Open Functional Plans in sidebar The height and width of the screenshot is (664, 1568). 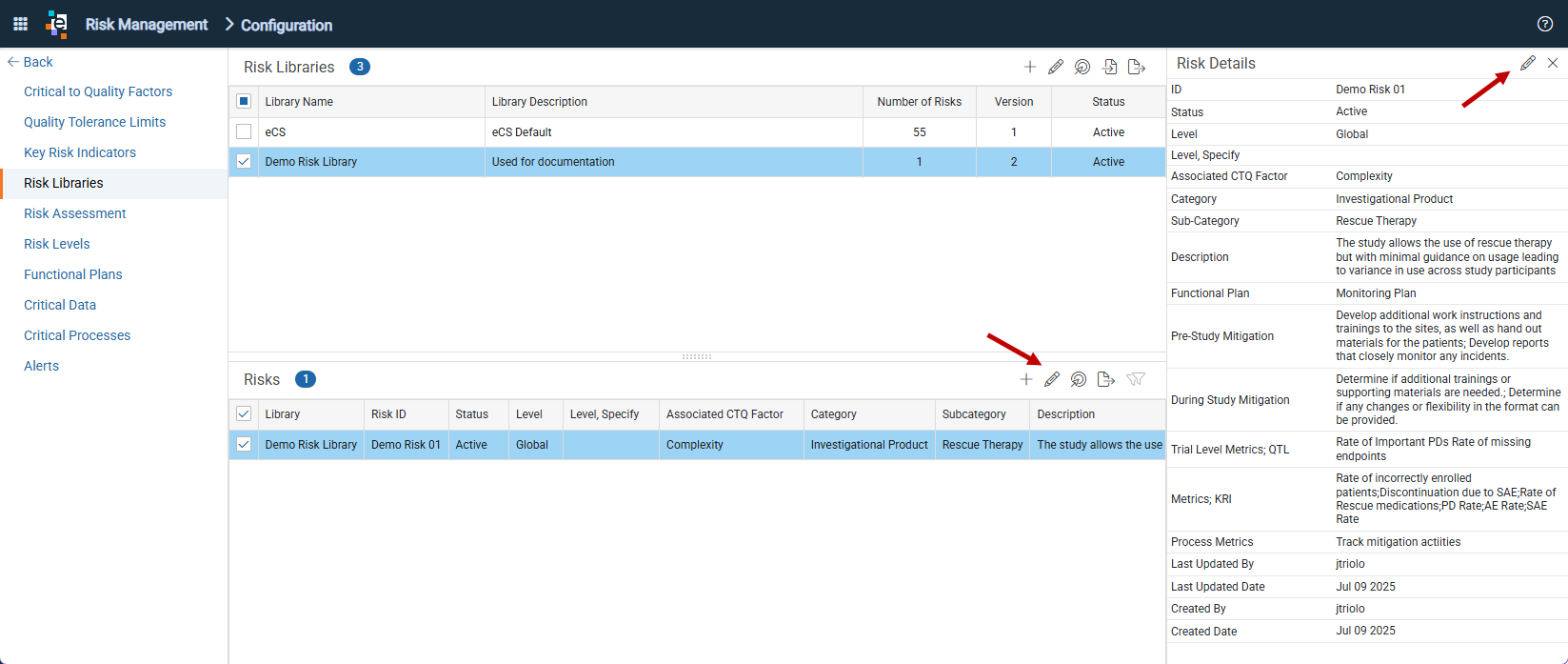click(x=73, y=274)
